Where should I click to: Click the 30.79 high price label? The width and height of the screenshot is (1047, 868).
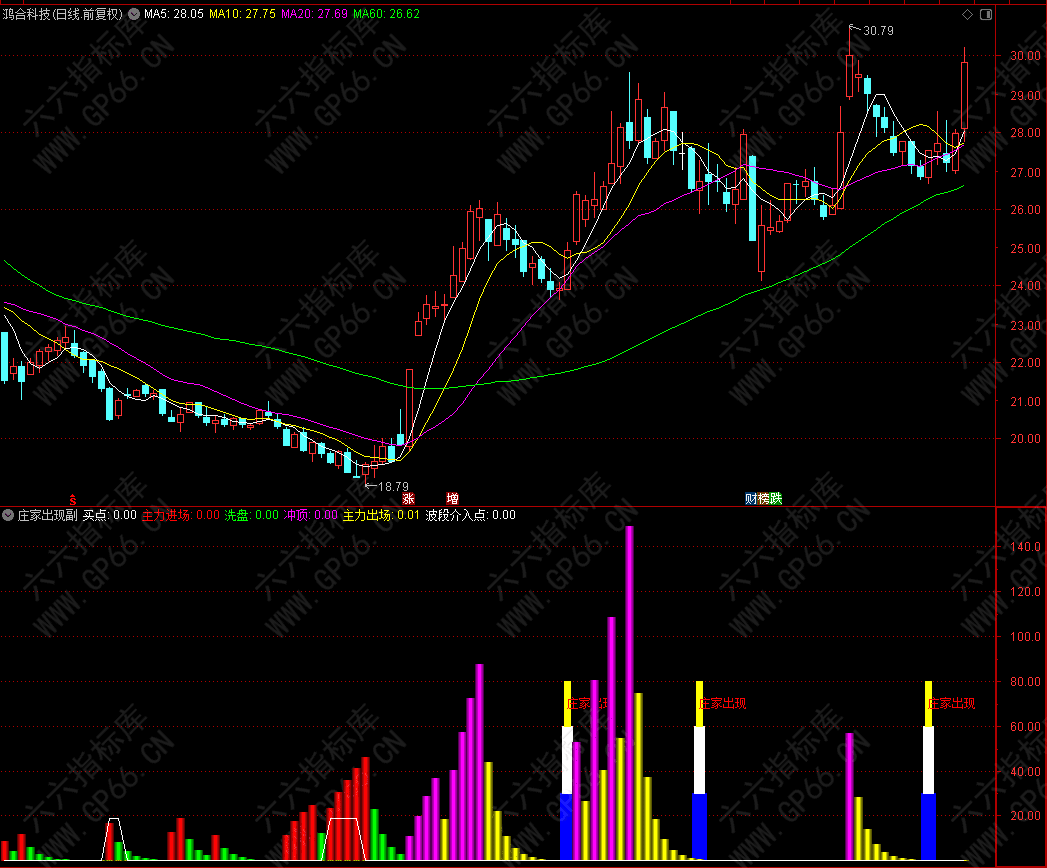(x=878, y=31)
